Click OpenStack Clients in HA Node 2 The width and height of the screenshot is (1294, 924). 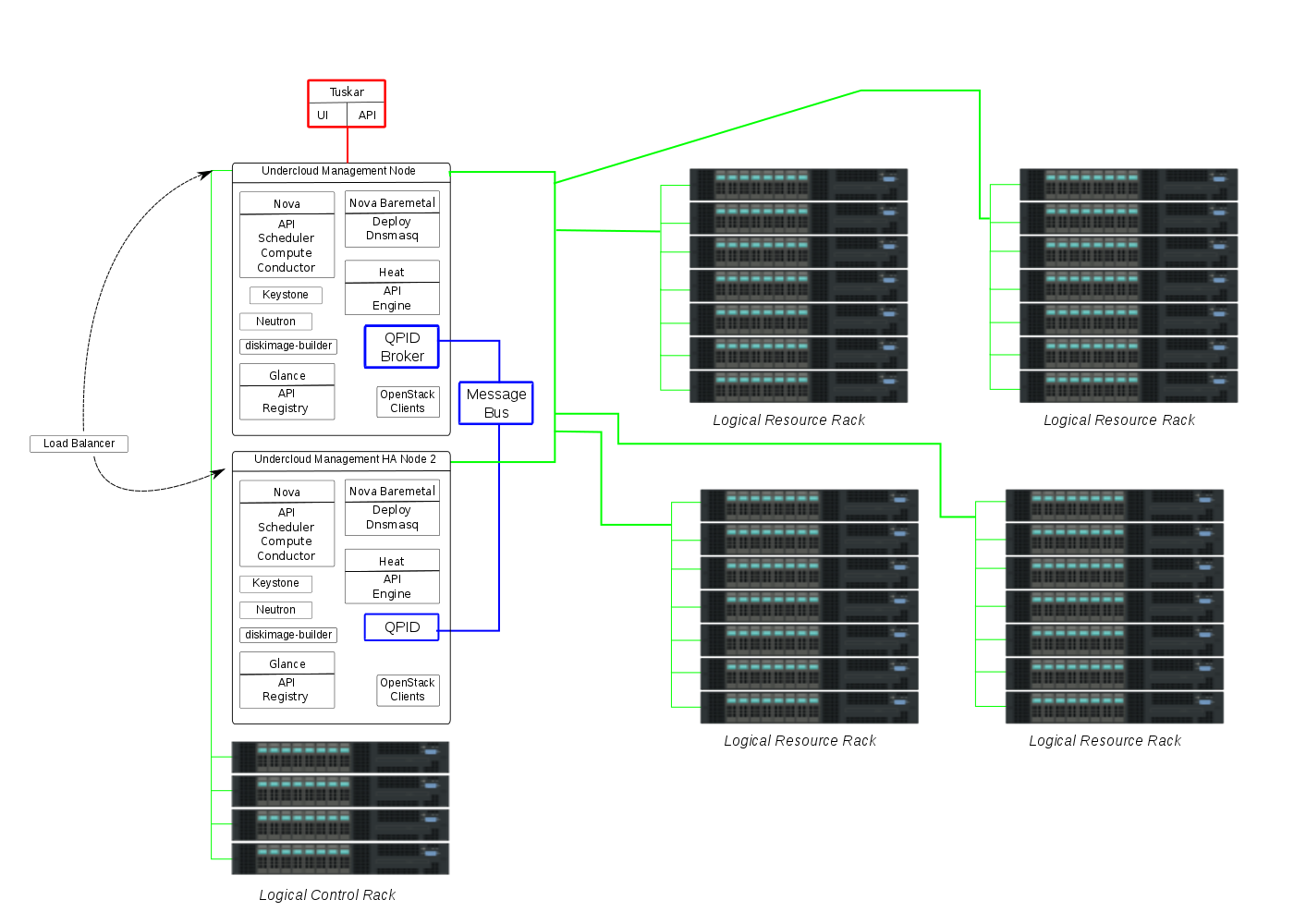408,689
